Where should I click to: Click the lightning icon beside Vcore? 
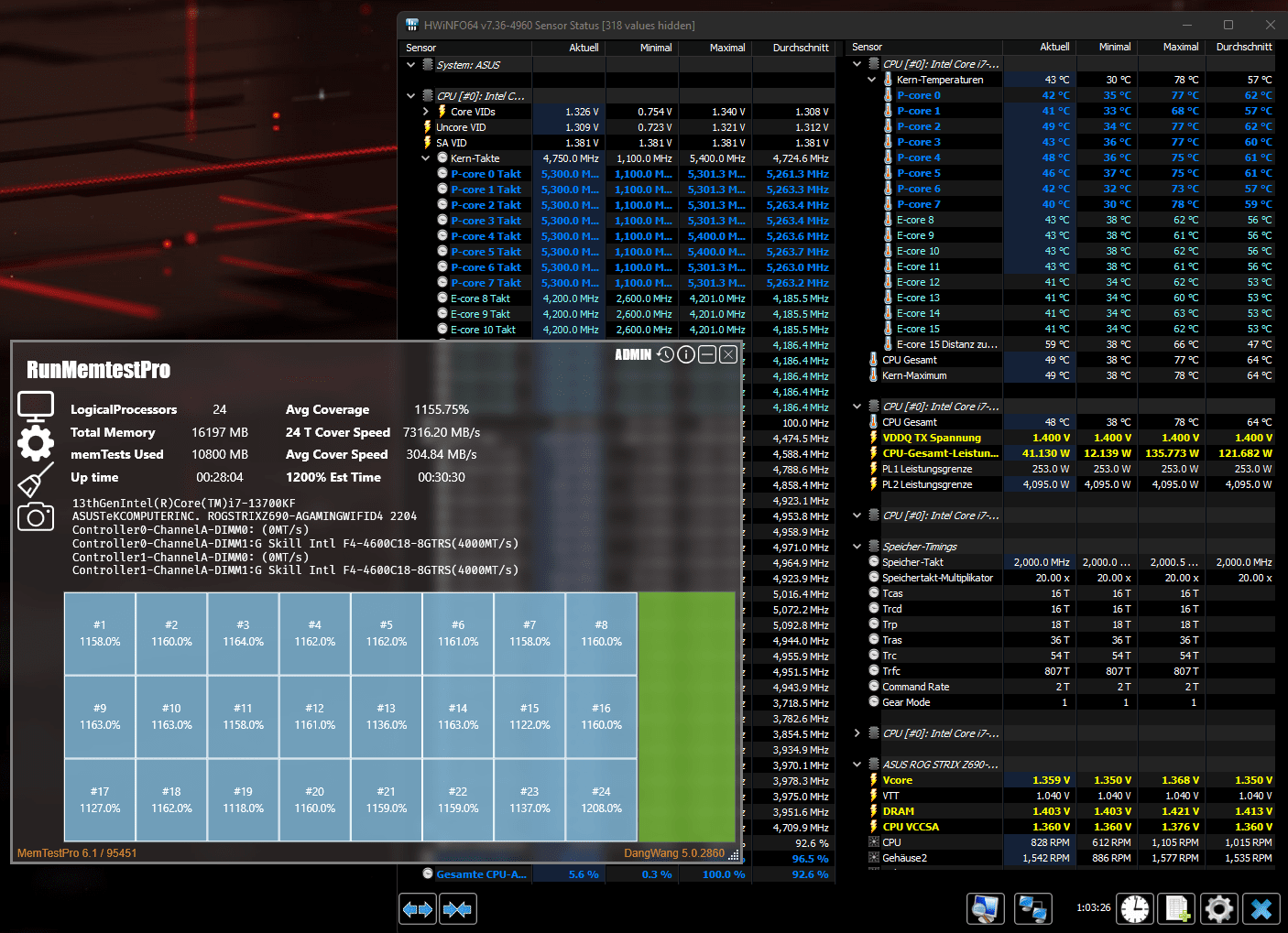[x=873, y=780]
